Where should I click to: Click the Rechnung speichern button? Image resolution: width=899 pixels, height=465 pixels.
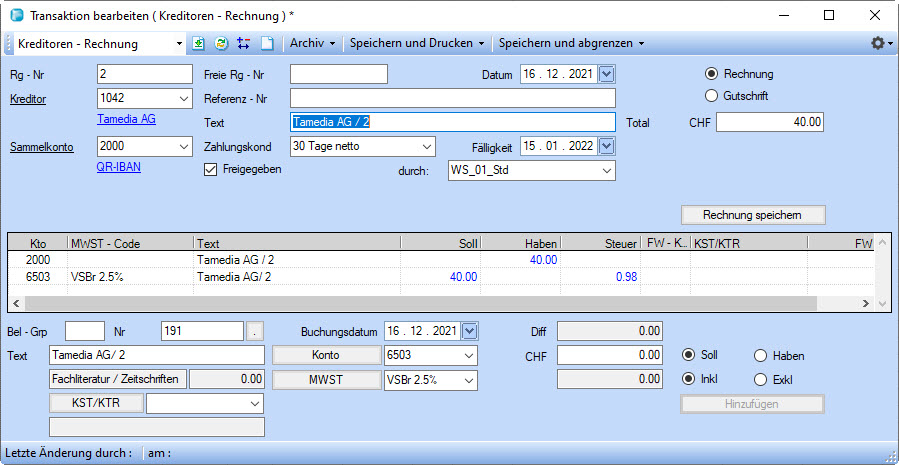754,215
